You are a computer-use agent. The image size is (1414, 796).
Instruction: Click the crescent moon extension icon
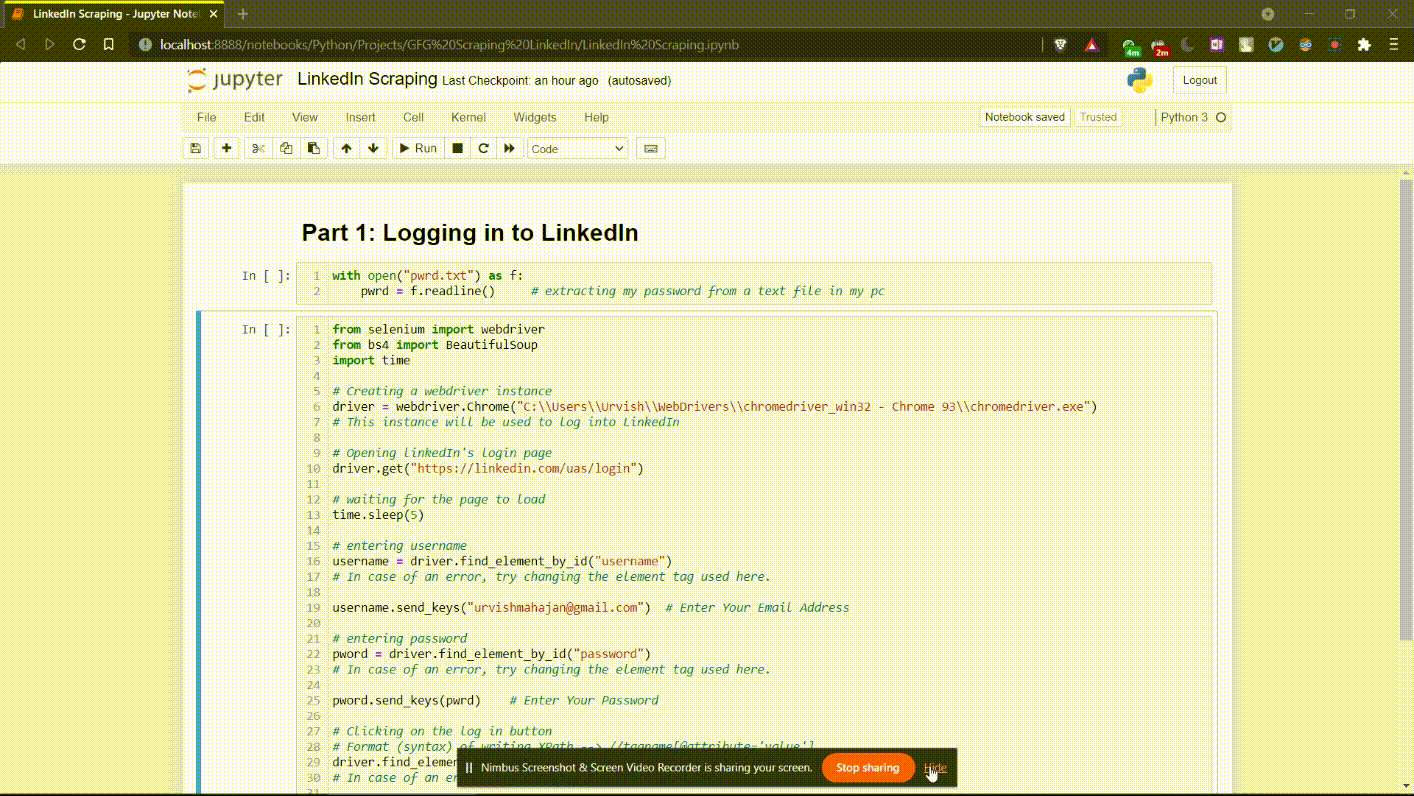(x=1188, y=44)
